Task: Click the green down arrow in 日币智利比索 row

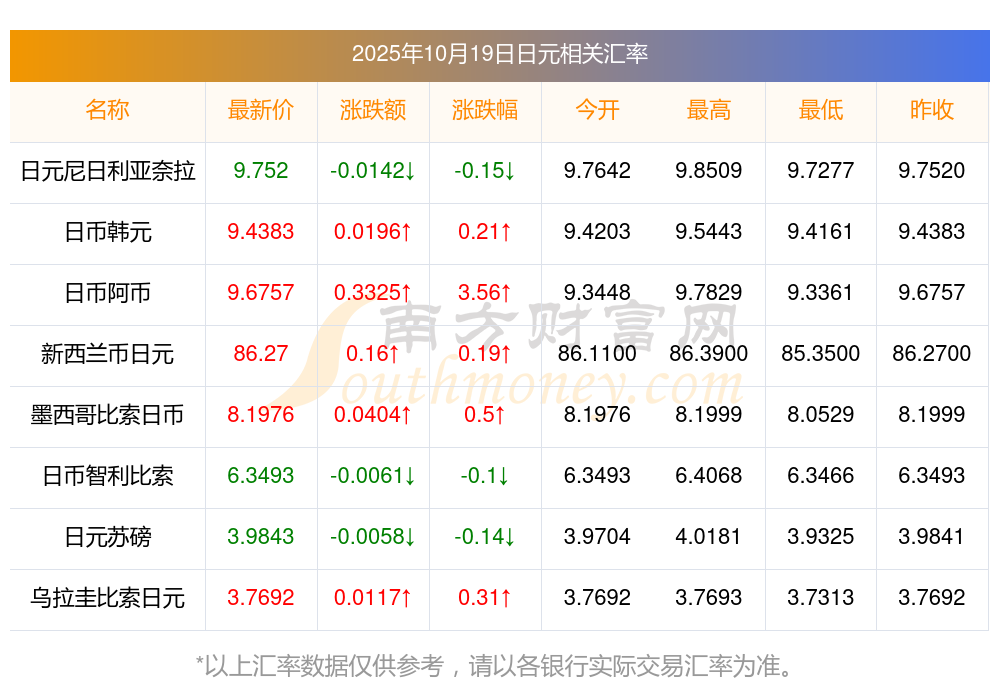Action: click(x=408, y=477)
